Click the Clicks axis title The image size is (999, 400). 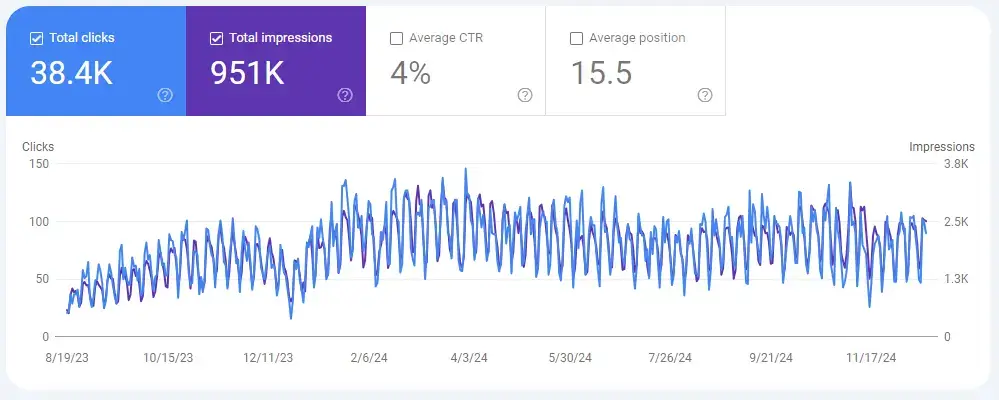[x=38, y=146]
